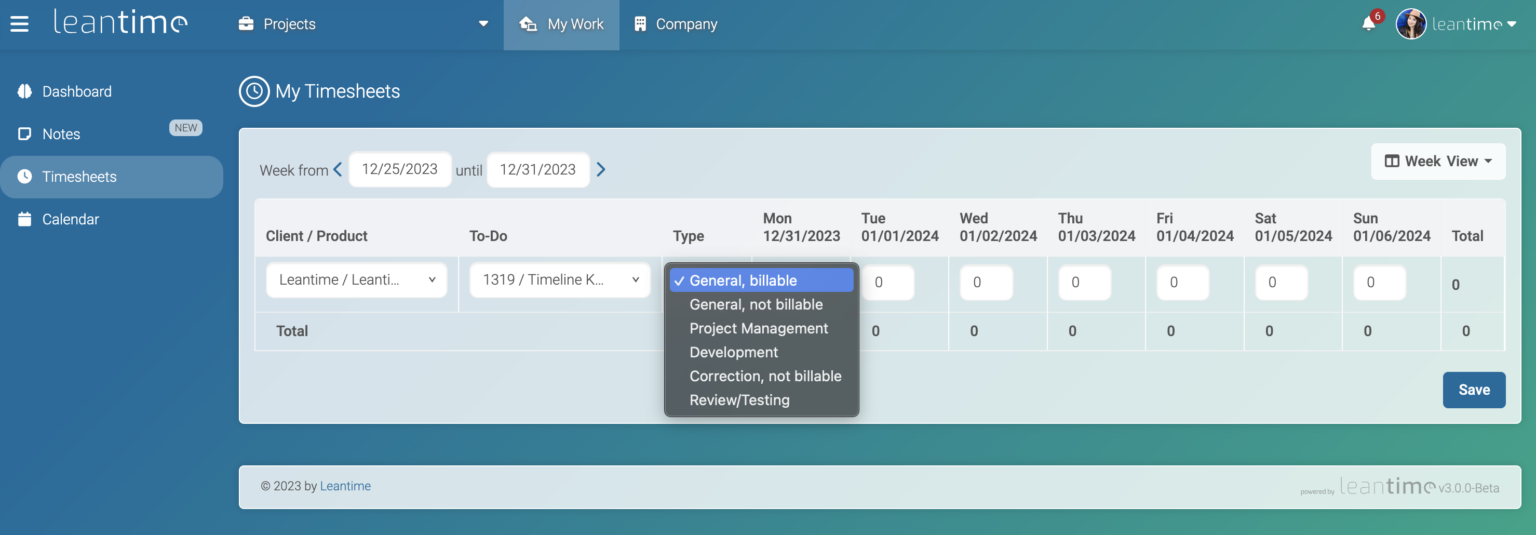Save the timesheet

click(x=1474, y=390)
